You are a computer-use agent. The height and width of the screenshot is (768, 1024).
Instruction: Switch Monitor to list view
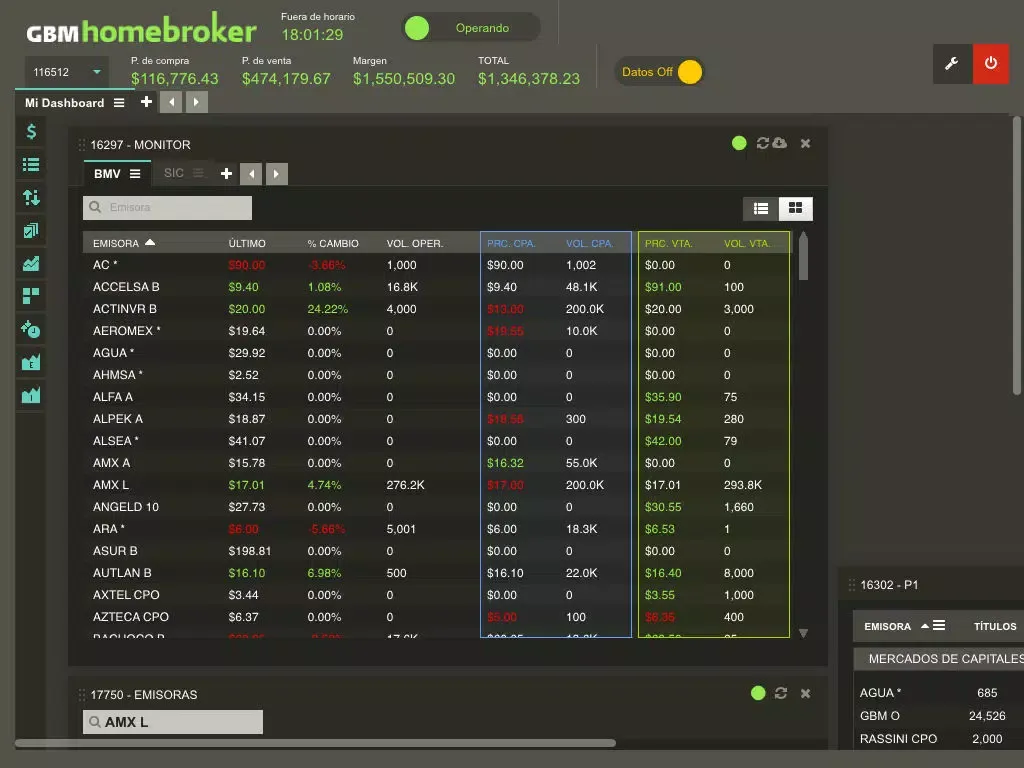point(761,208)
